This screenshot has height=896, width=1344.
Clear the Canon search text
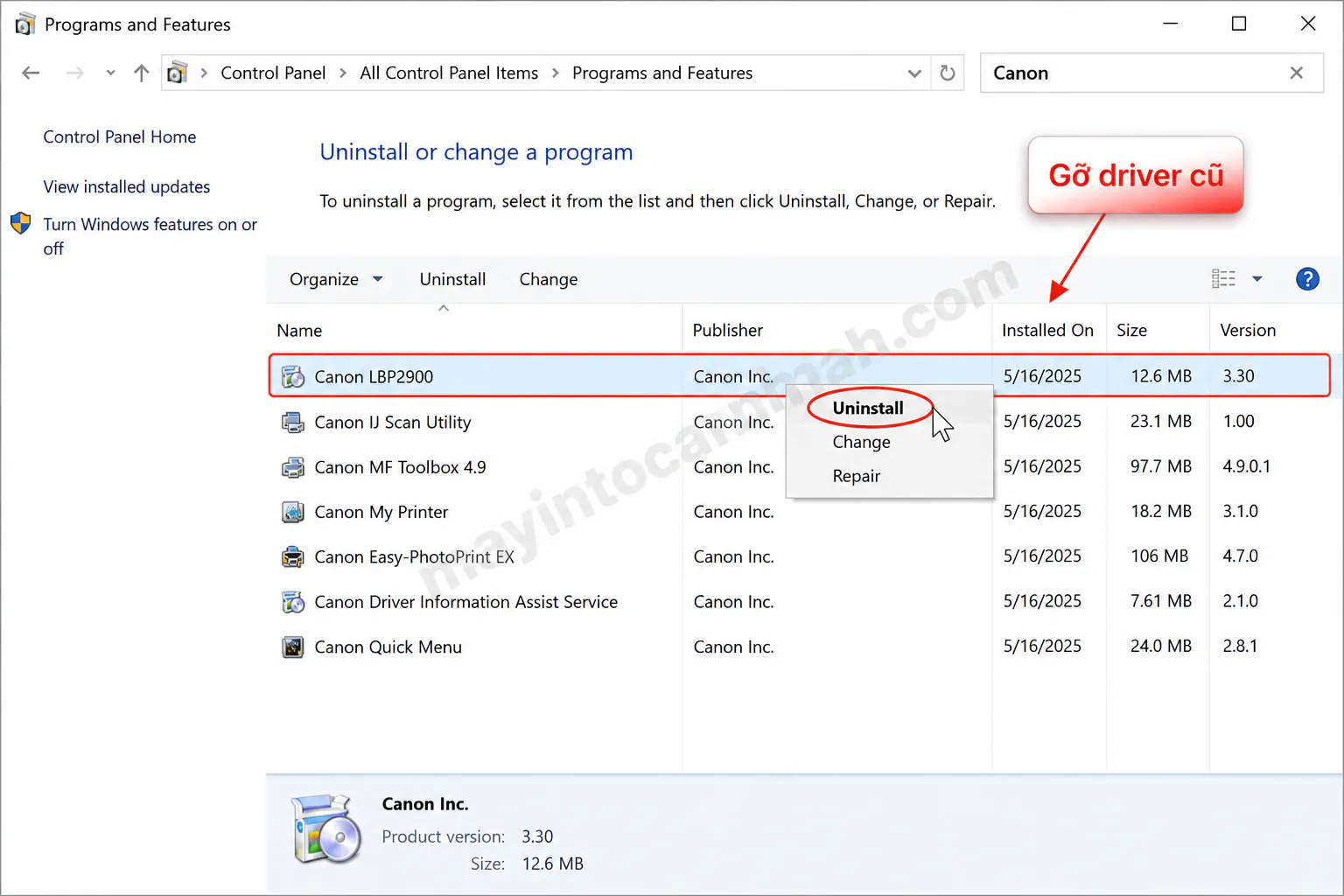click(x=1296, y=73)
